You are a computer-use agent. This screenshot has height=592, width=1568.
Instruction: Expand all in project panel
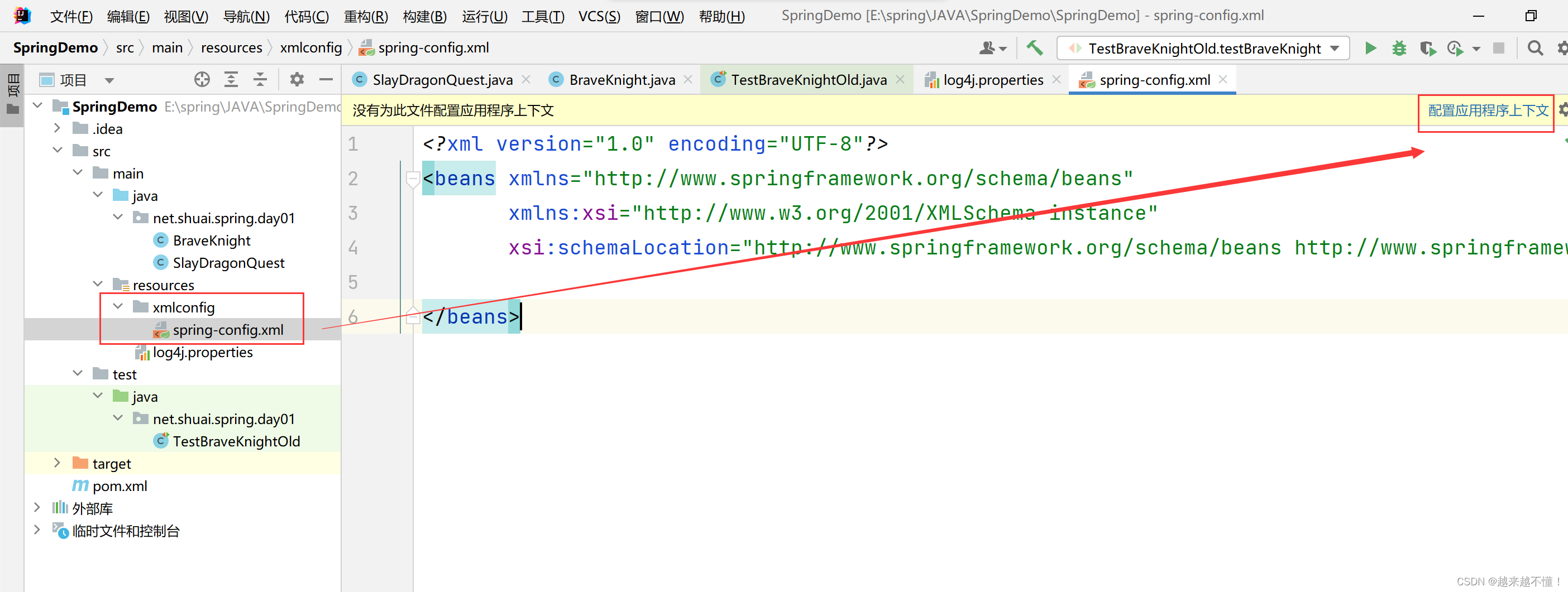(x=231, y=80)
